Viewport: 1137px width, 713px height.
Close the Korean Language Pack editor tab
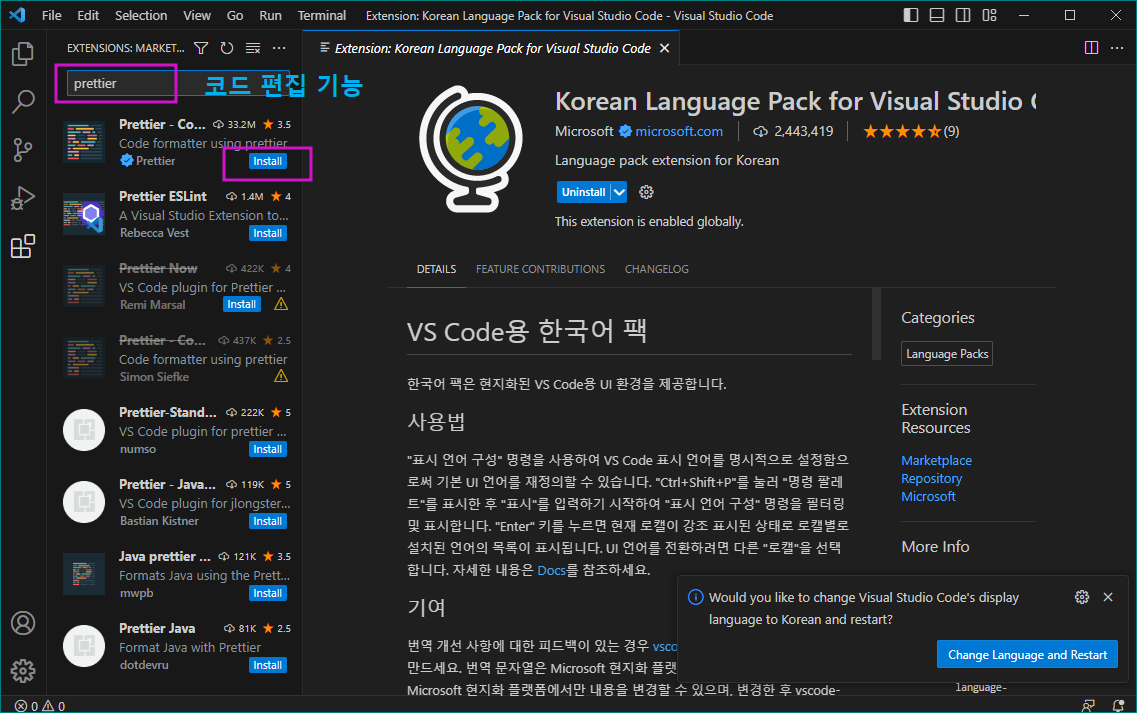coord(664,48)
